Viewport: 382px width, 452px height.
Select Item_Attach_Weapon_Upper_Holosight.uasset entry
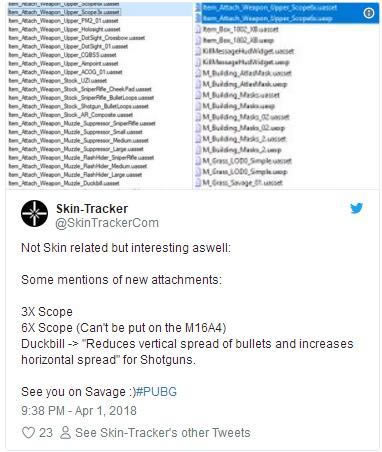64,29
